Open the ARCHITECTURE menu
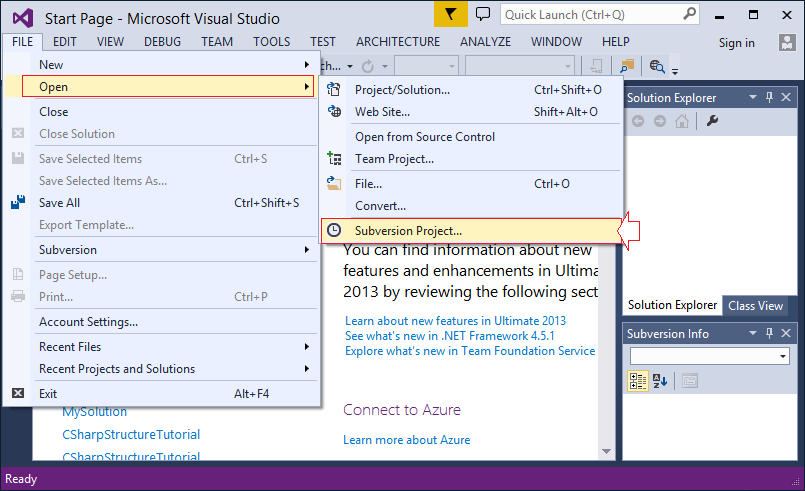 (398, 42)
